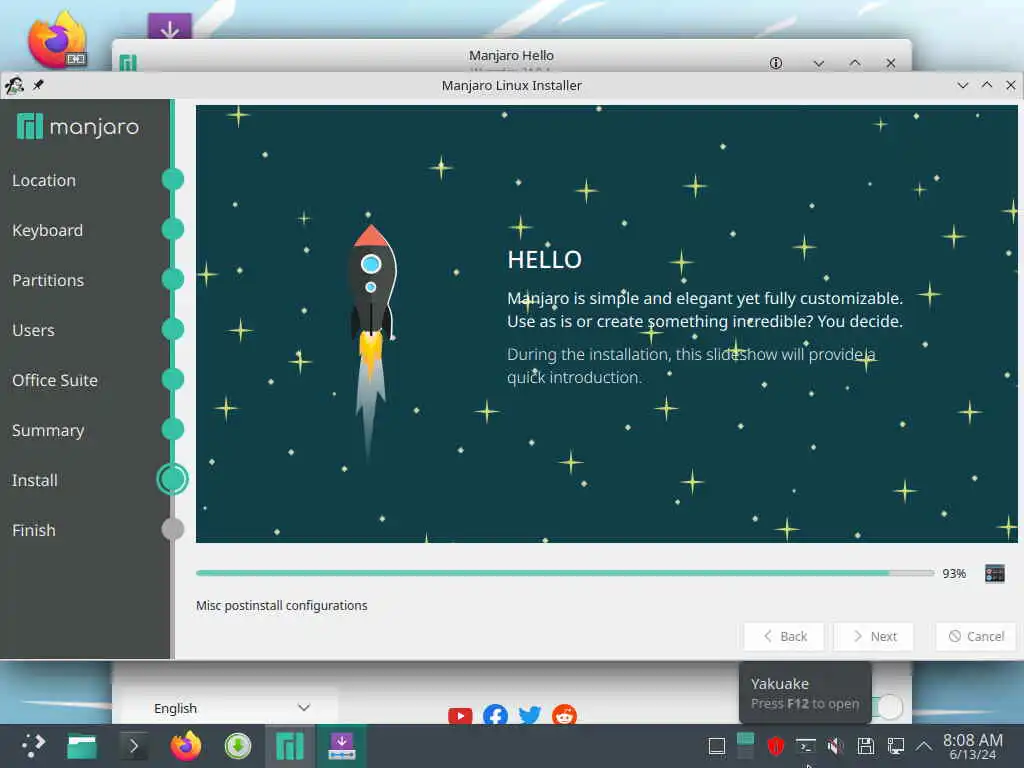The width and height of the screenshot is (1024, 768).
Task: Open the application launcher in taskbar
Action: pos(33,746)
